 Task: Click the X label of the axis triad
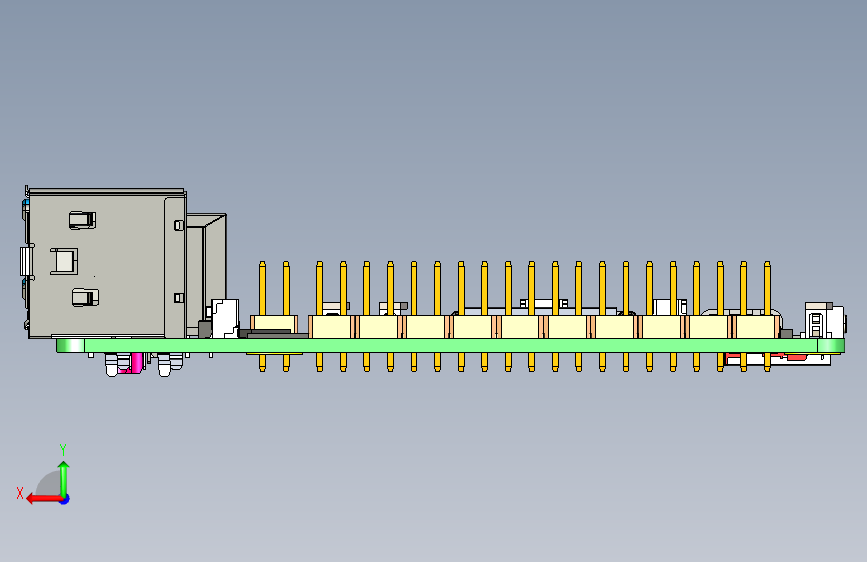pyautogui.click(x=20, y=493)
